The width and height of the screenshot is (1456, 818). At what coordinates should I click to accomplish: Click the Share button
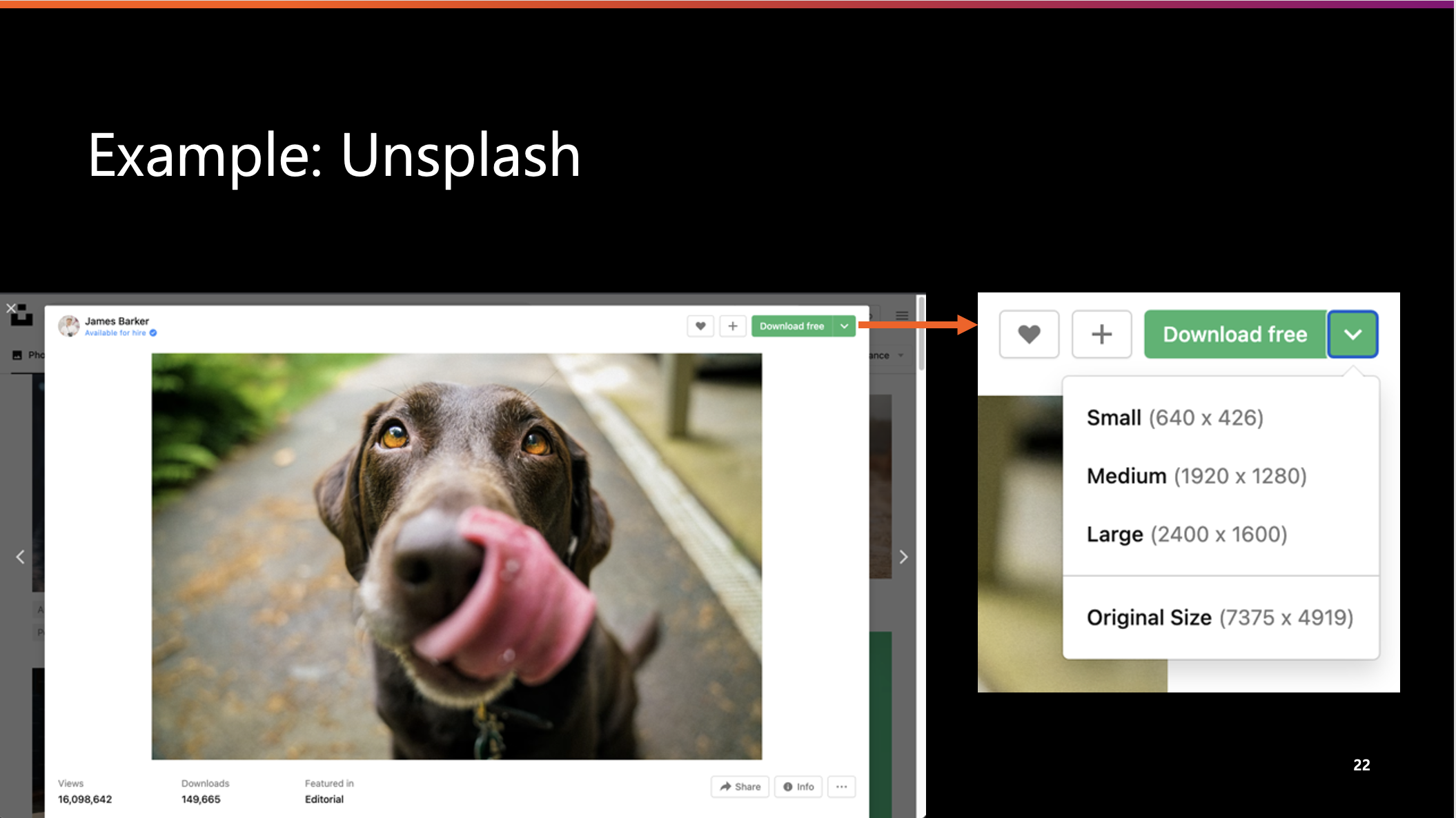(x=740, y=787)
